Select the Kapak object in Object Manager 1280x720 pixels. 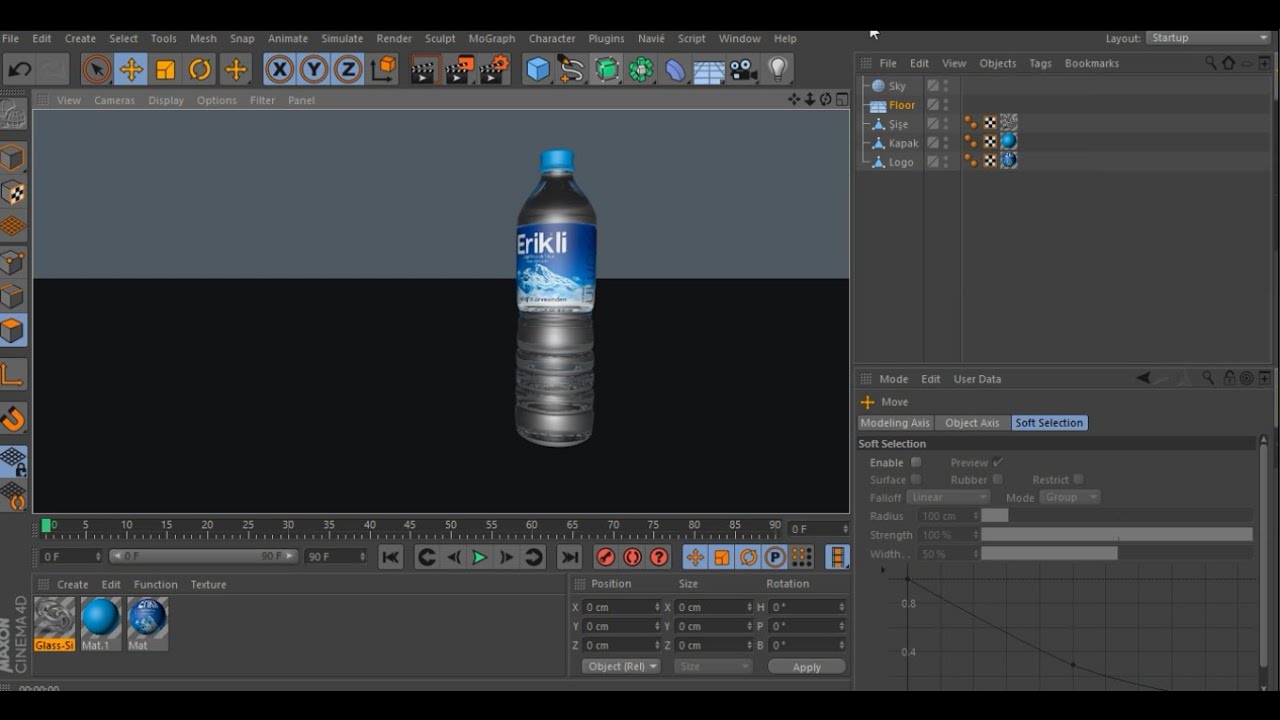[x=903, y=143]
